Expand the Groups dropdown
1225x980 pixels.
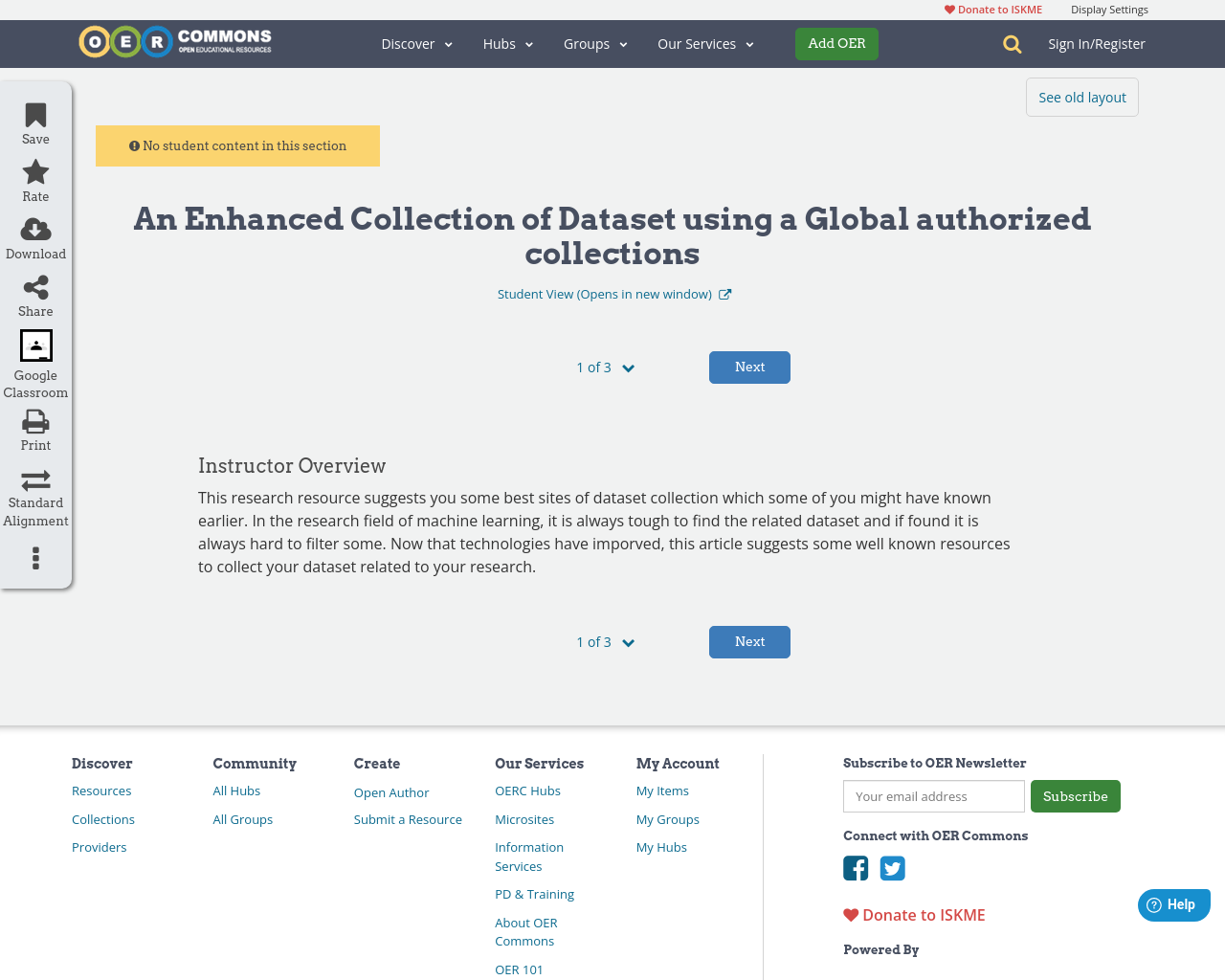(623, 44)
